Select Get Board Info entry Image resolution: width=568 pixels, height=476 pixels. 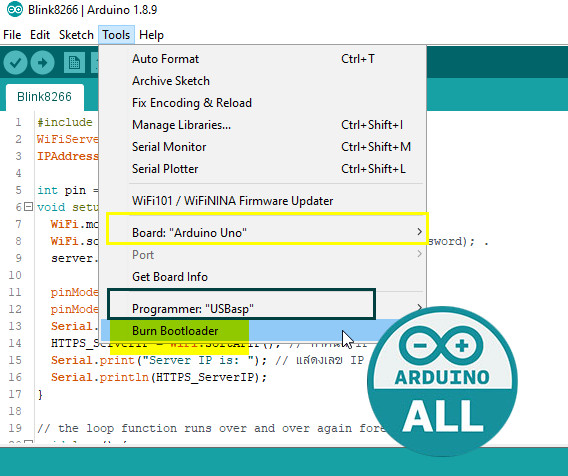click(262, 277)
